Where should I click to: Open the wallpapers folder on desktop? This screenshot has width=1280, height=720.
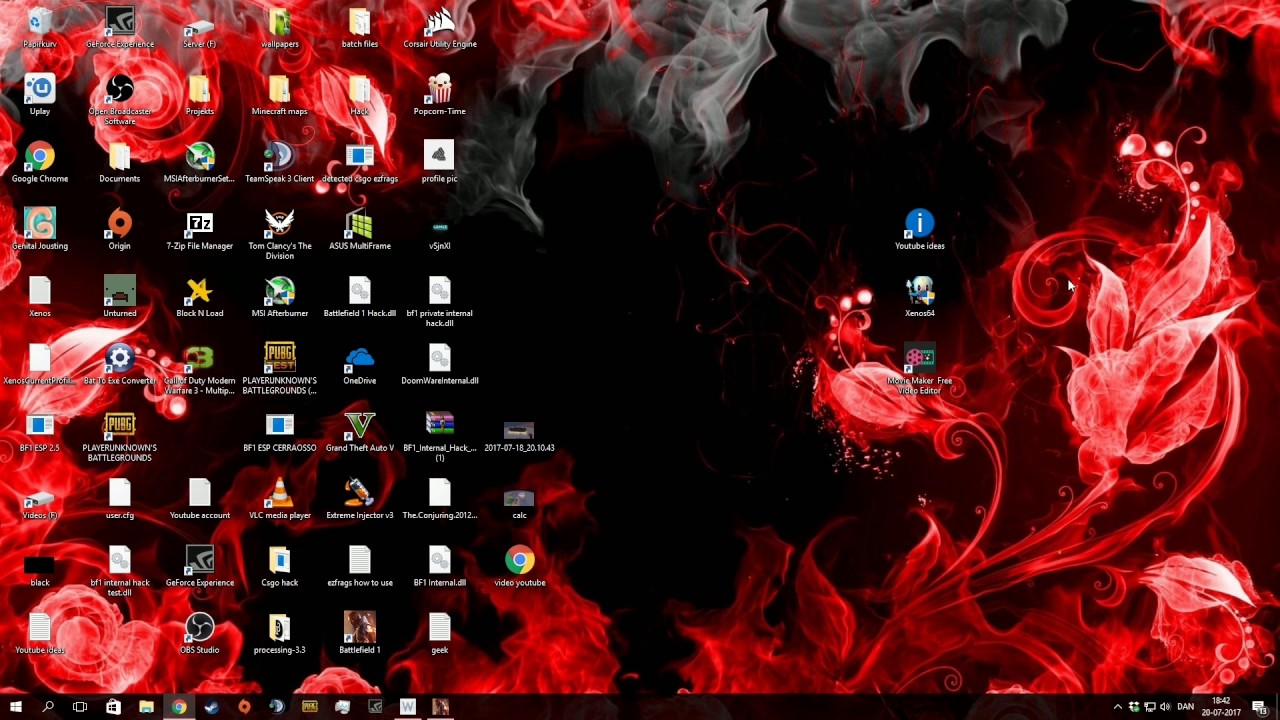[279, 28]
